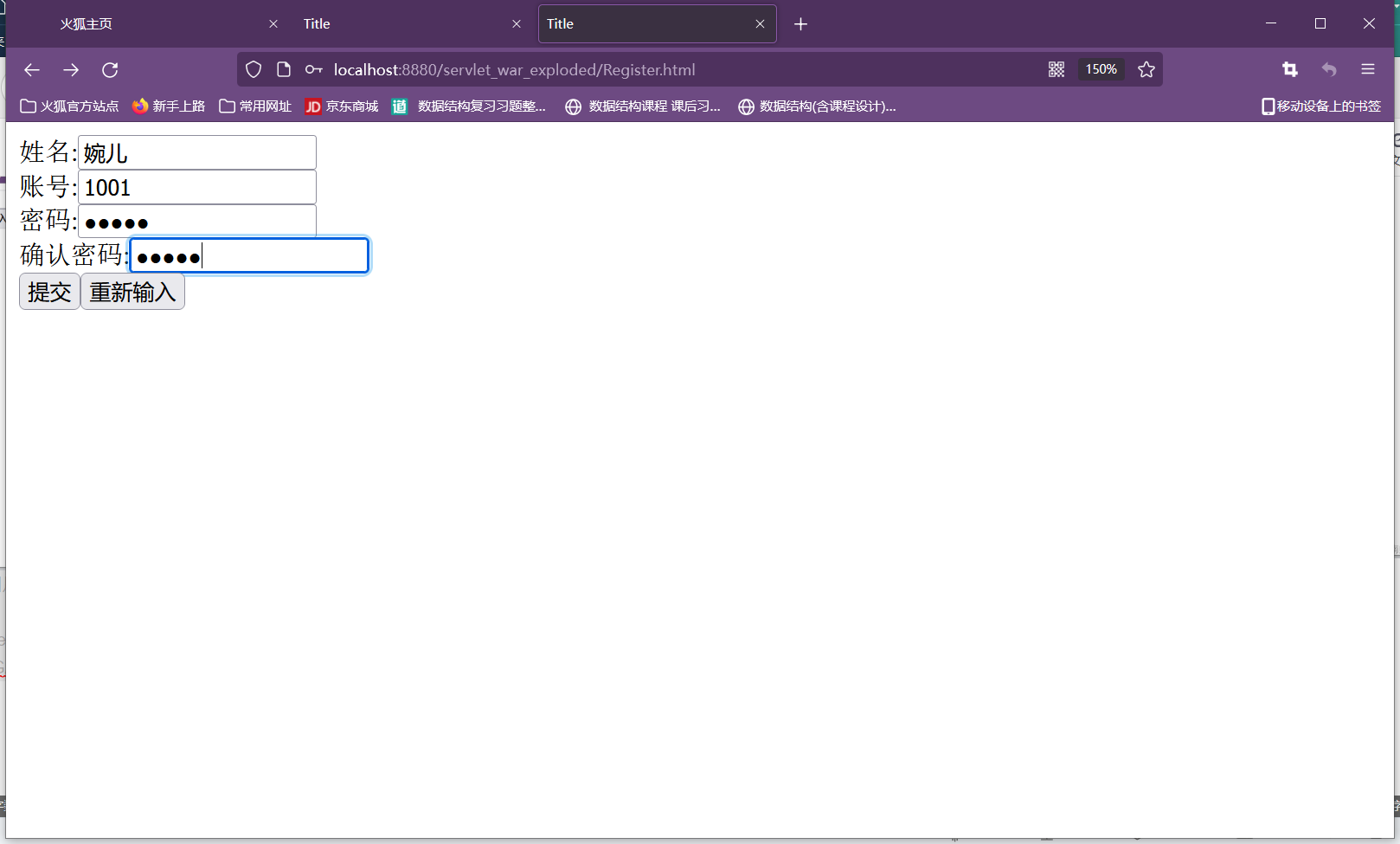Open the 新手上路 bookmark

coord(169,106)
